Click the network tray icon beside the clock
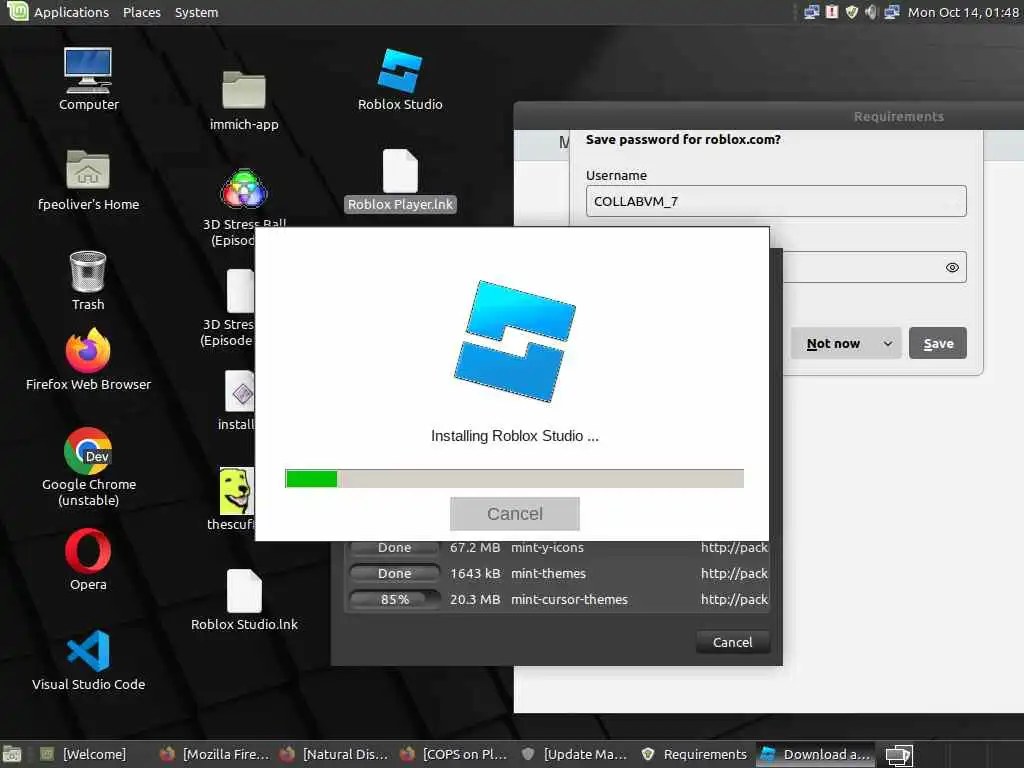 click(892, 12)
